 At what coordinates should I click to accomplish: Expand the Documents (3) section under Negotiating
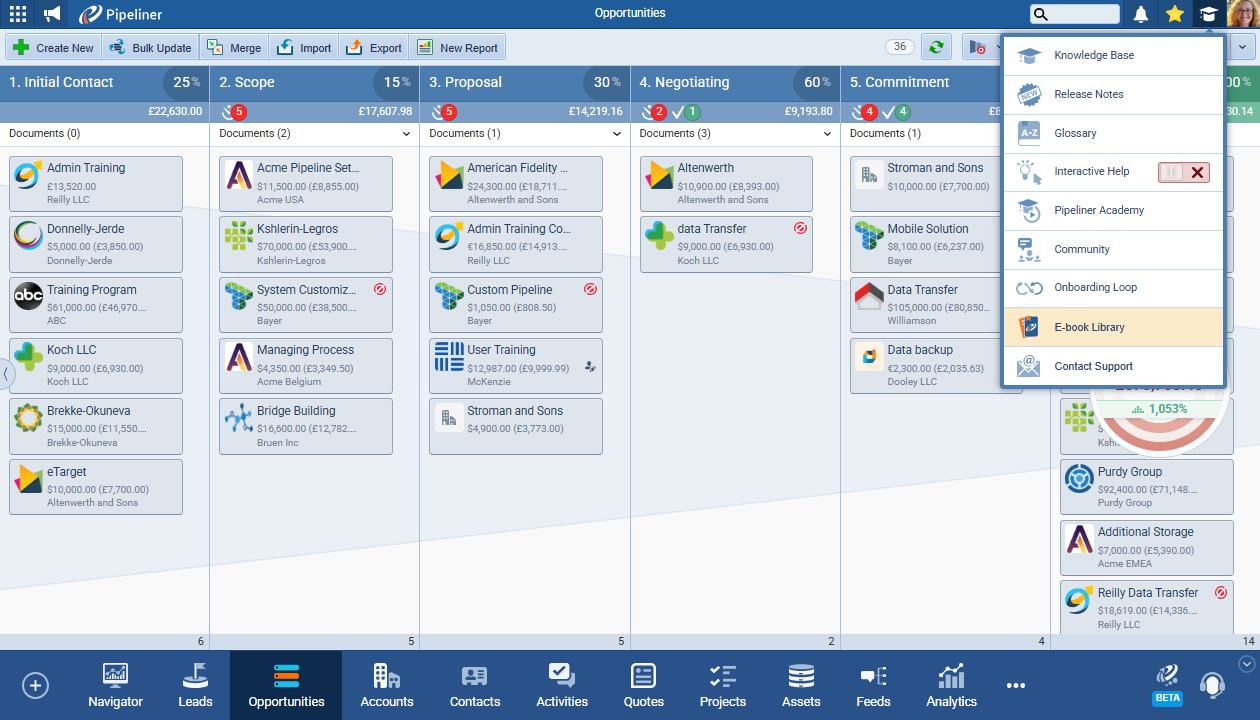coord(826,134)
